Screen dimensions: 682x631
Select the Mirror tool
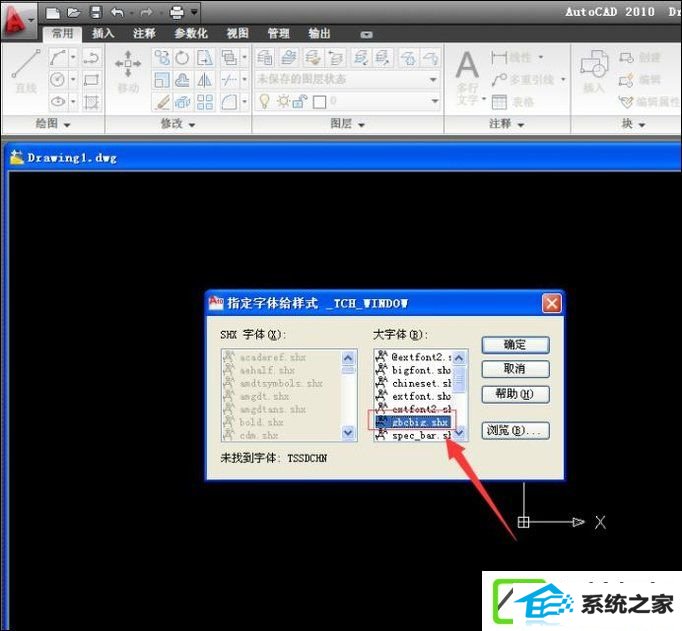tap(204, 80)
